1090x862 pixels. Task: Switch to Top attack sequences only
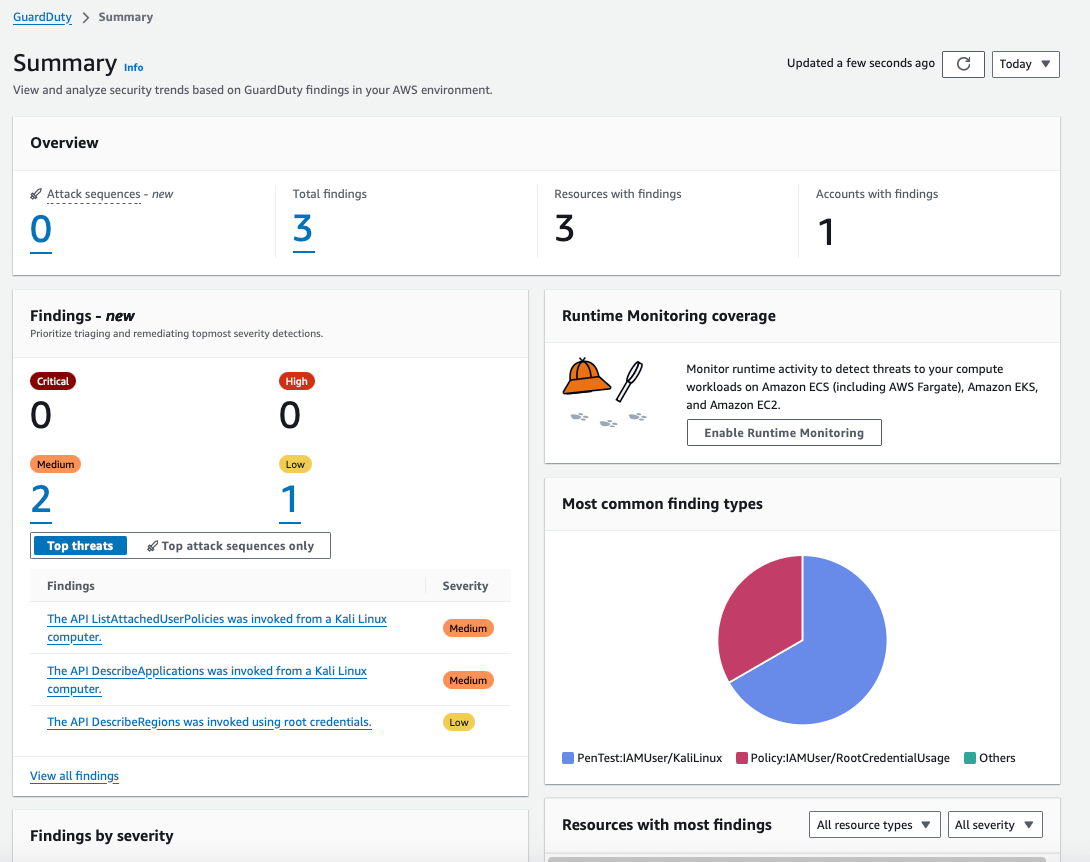pos(230,546)
